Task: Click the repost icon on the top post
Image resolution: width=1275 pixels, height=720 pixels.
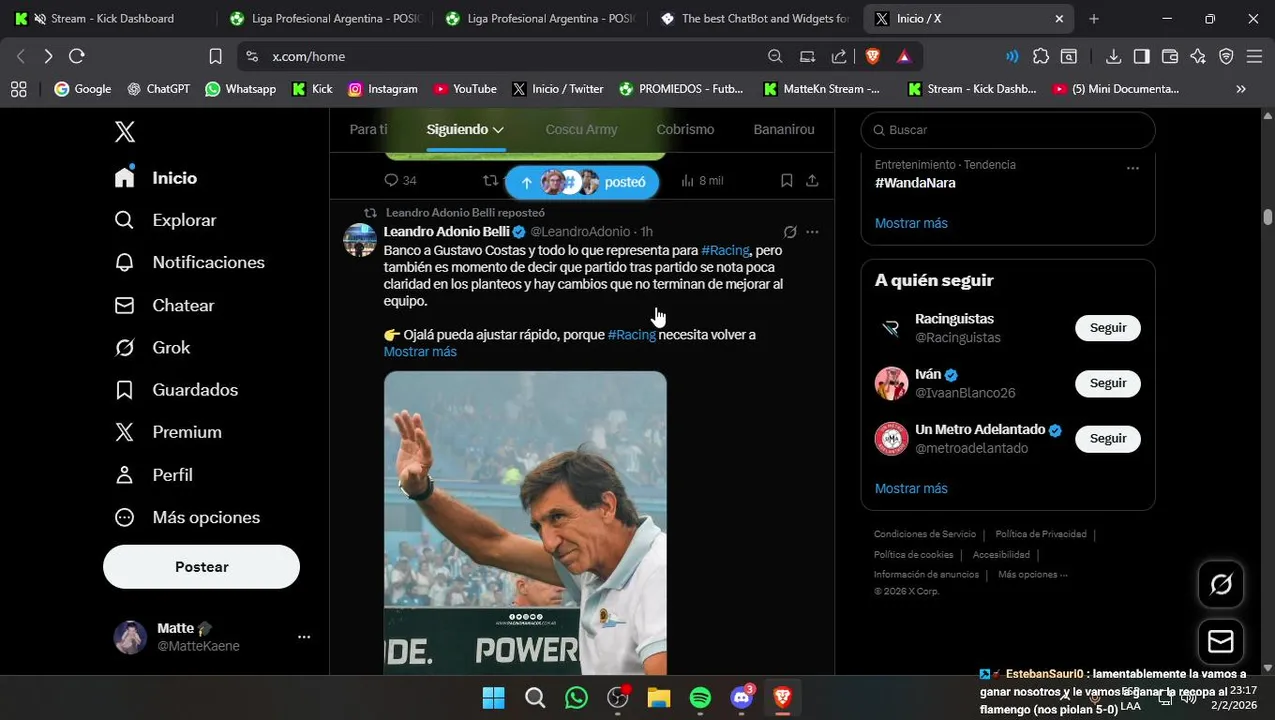Action: tap(490, 180)
